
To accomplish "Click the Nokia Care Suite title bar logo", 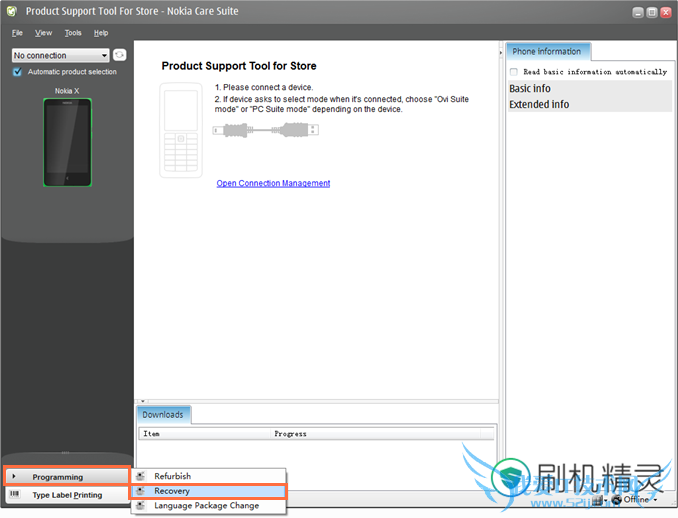I will 12,11.
